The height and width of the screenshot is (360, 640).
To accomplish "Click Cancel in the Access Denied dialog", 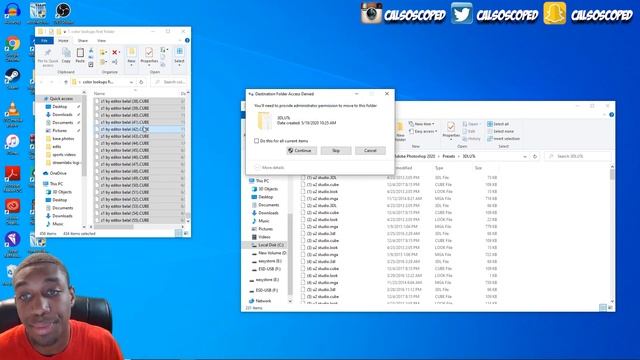I will 370,151.
